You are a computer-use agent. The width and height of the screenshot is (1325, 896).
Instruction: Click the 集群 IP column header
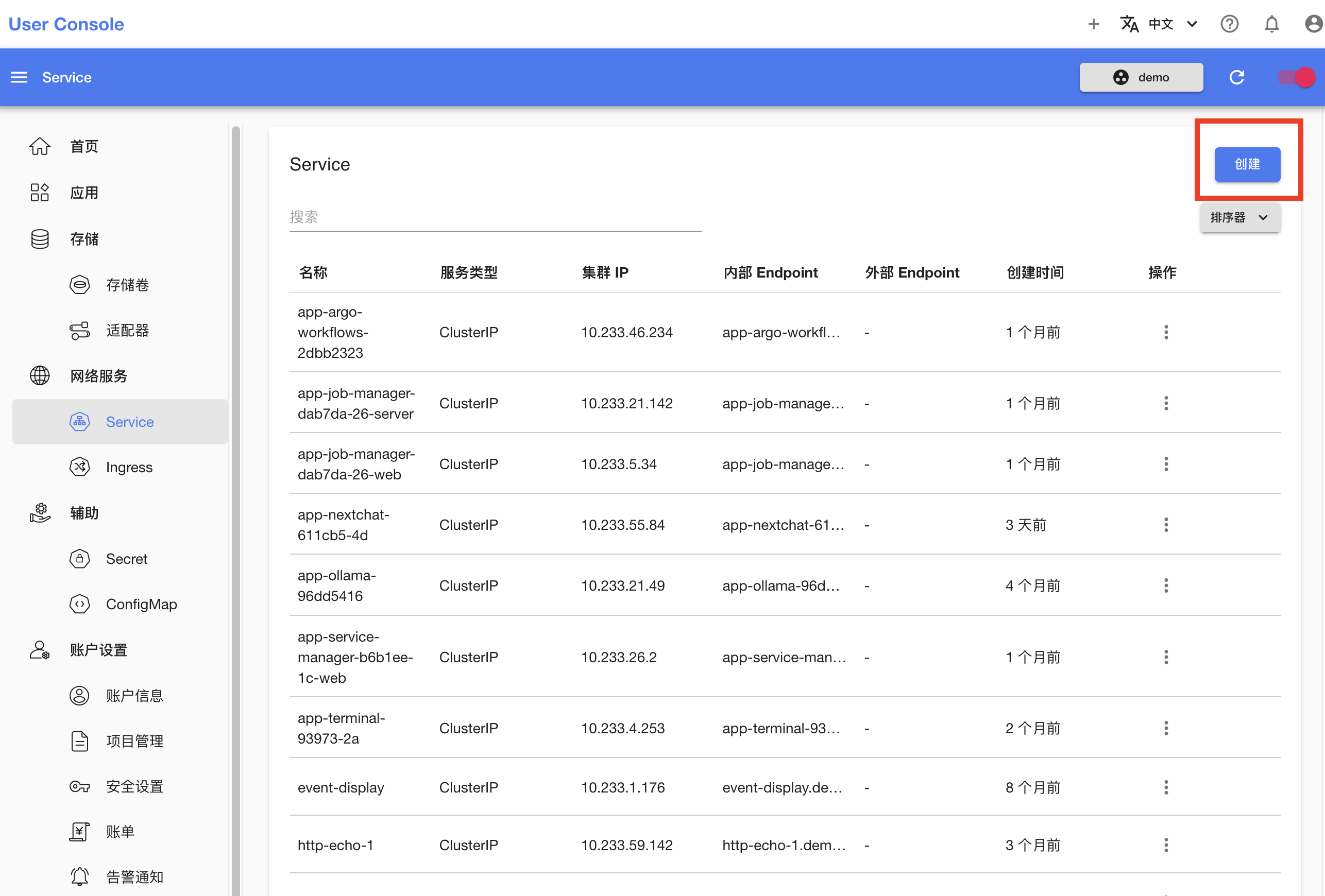pos(605,272)
